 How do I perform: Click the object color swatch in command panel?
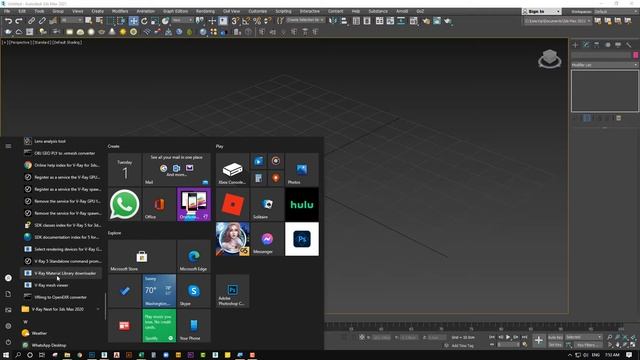tap(636, 55)
